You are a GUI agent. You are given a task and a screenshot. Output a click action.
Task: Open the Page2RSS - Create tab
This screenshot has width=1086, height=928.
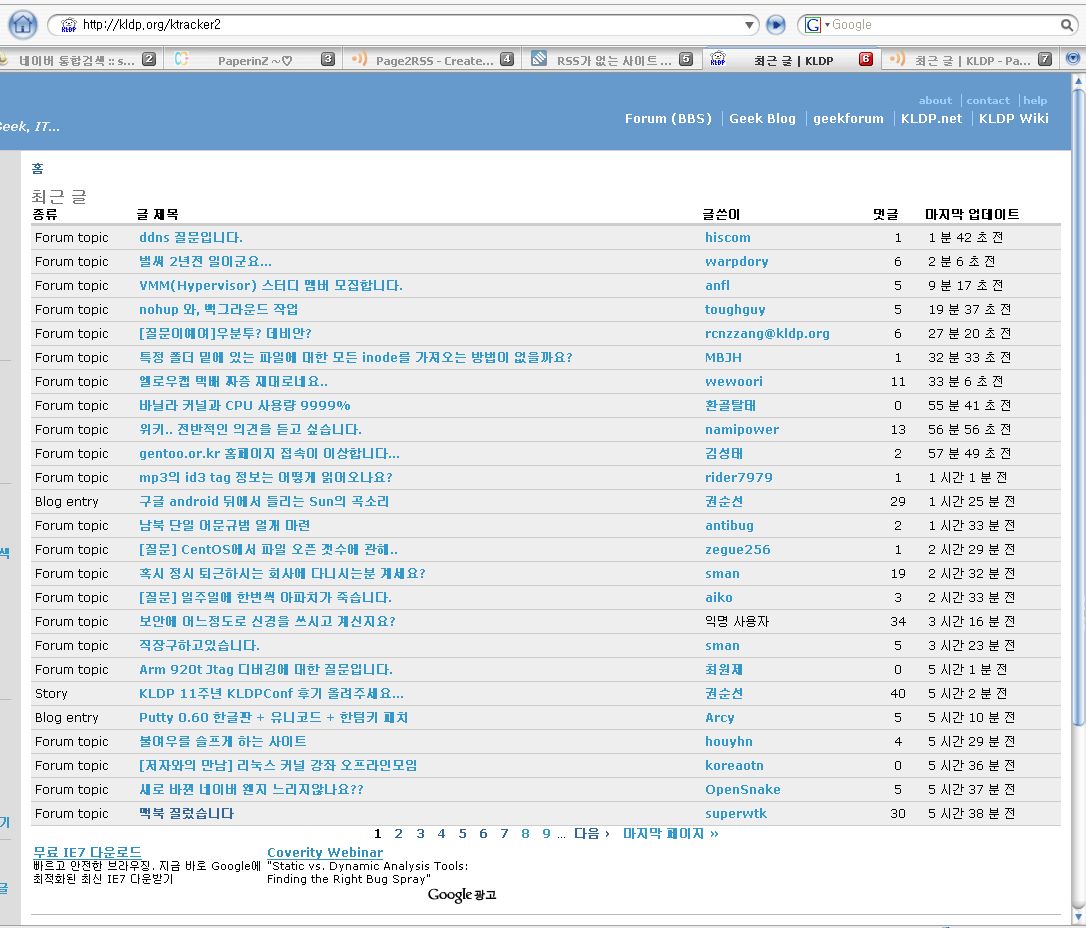[432, 60]
